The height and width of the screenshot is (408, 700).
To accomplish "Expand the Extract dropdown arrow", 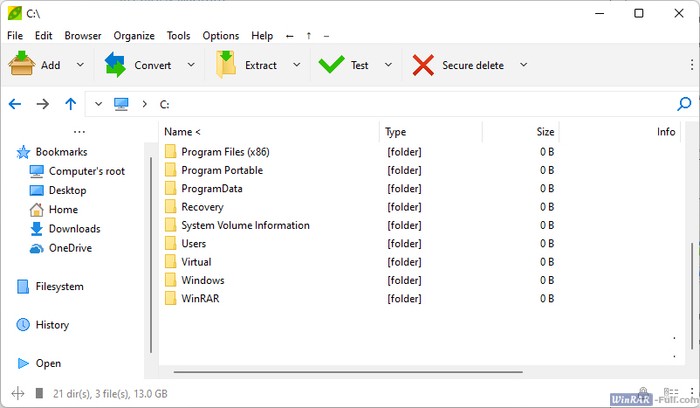I will click(297, 65).
